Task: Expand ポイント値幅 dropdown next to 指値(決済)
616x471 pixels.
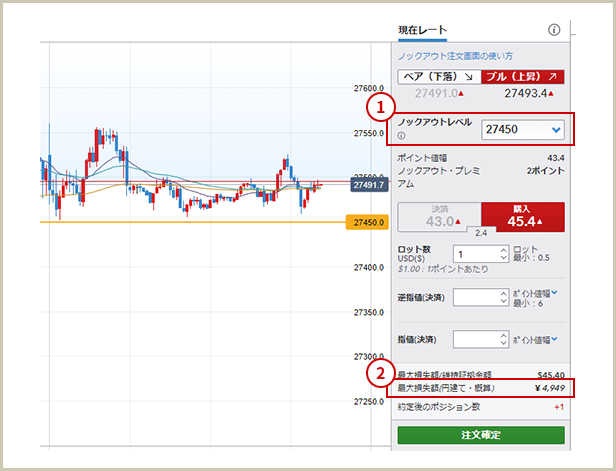Action: point(554,340)
